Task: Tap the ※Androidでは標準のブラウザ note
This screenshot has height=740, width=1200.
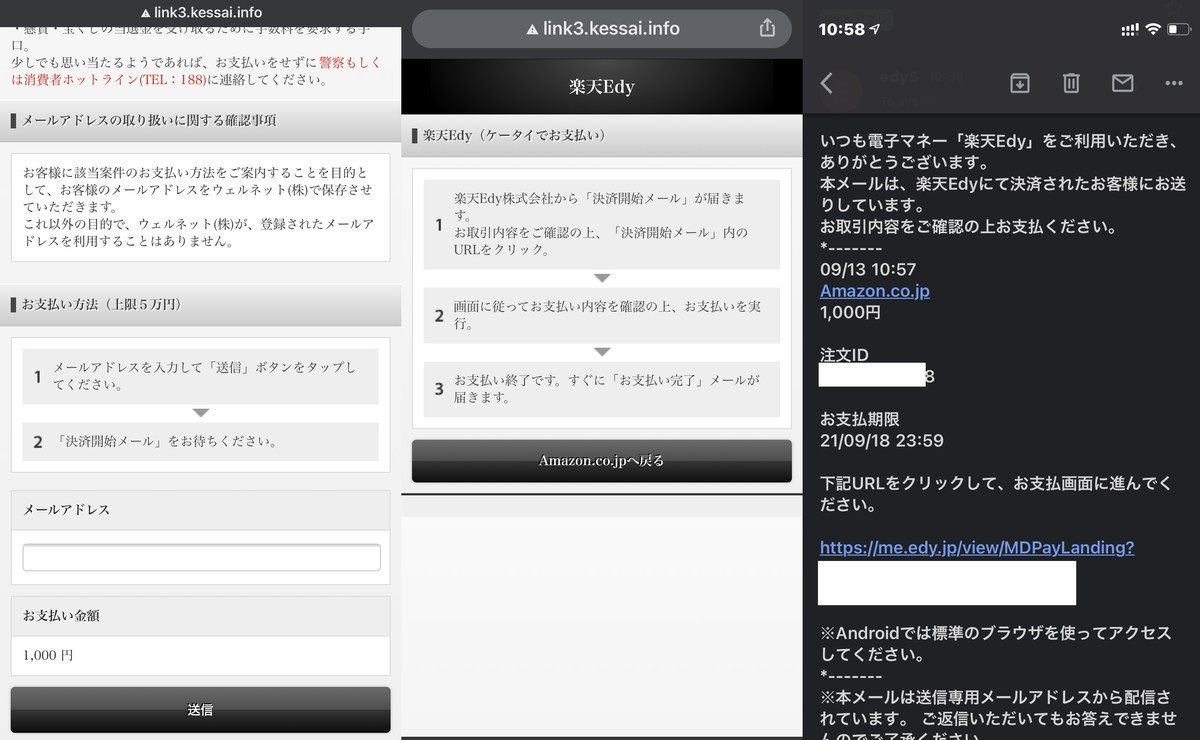Action: click(995, 644)
